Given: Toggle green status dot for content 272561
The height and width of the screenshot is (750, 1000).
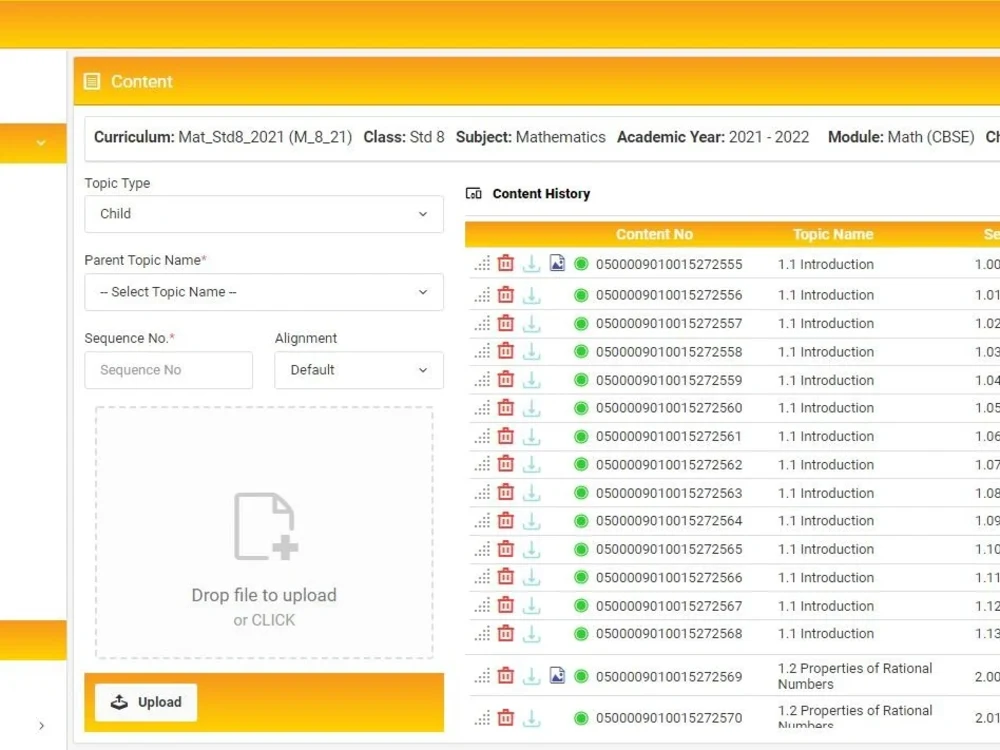Looking at the screenshot, I should click(581, 437).
